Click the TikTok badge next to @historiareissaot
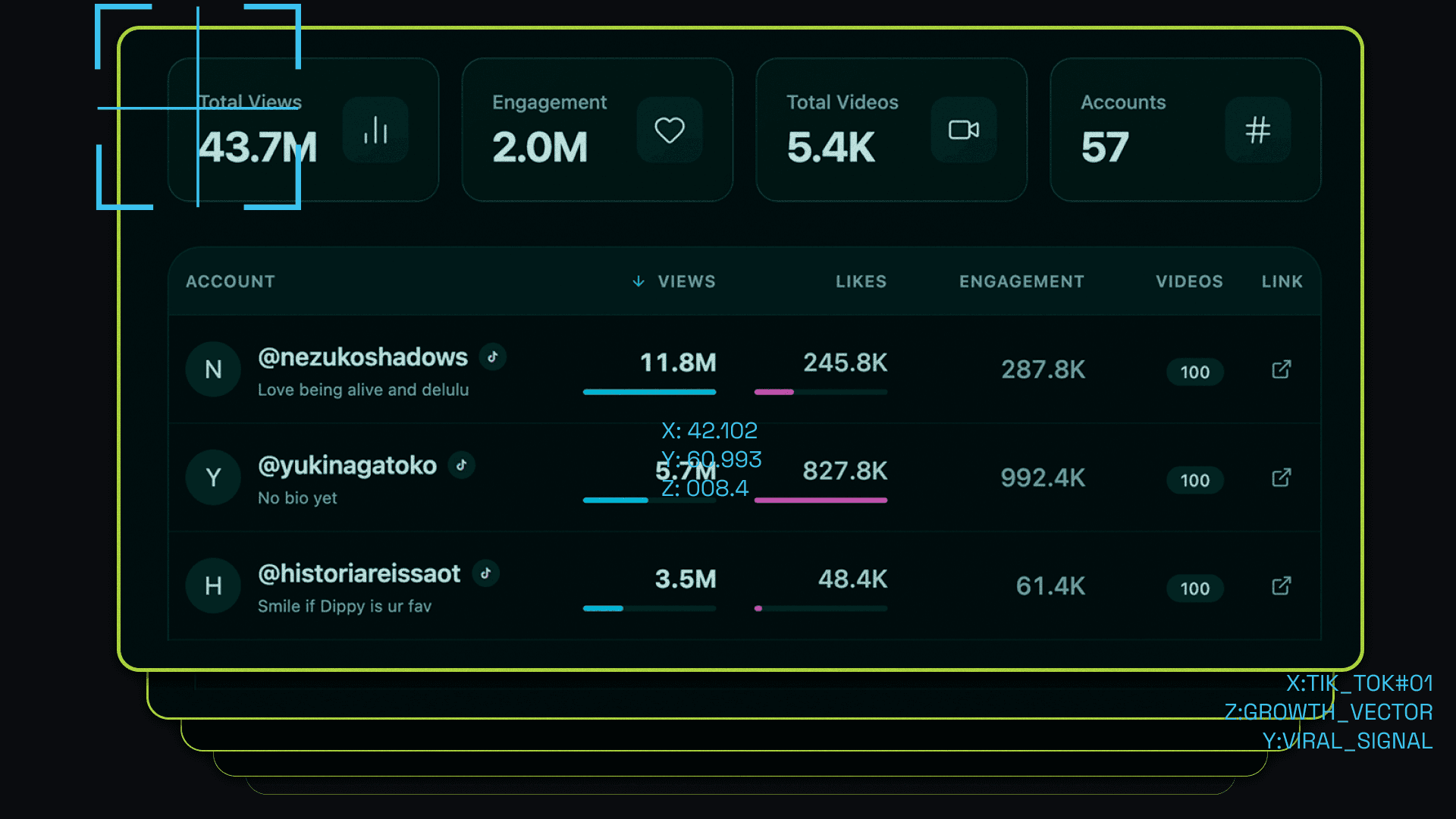 (x=486, y=573)
